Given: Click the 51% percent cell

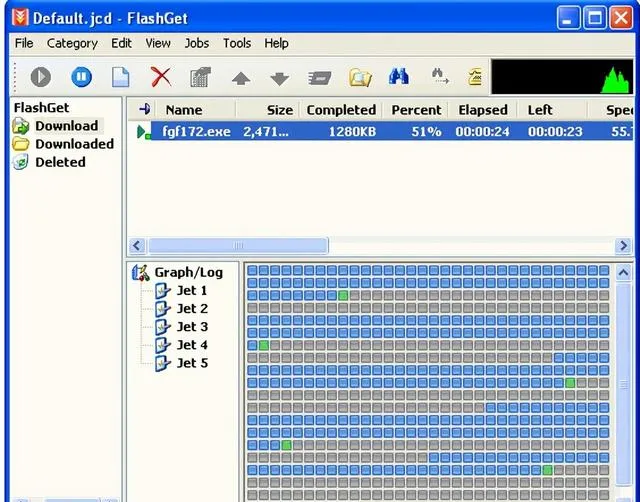Looking at the screenshot, I should [426, 131].
